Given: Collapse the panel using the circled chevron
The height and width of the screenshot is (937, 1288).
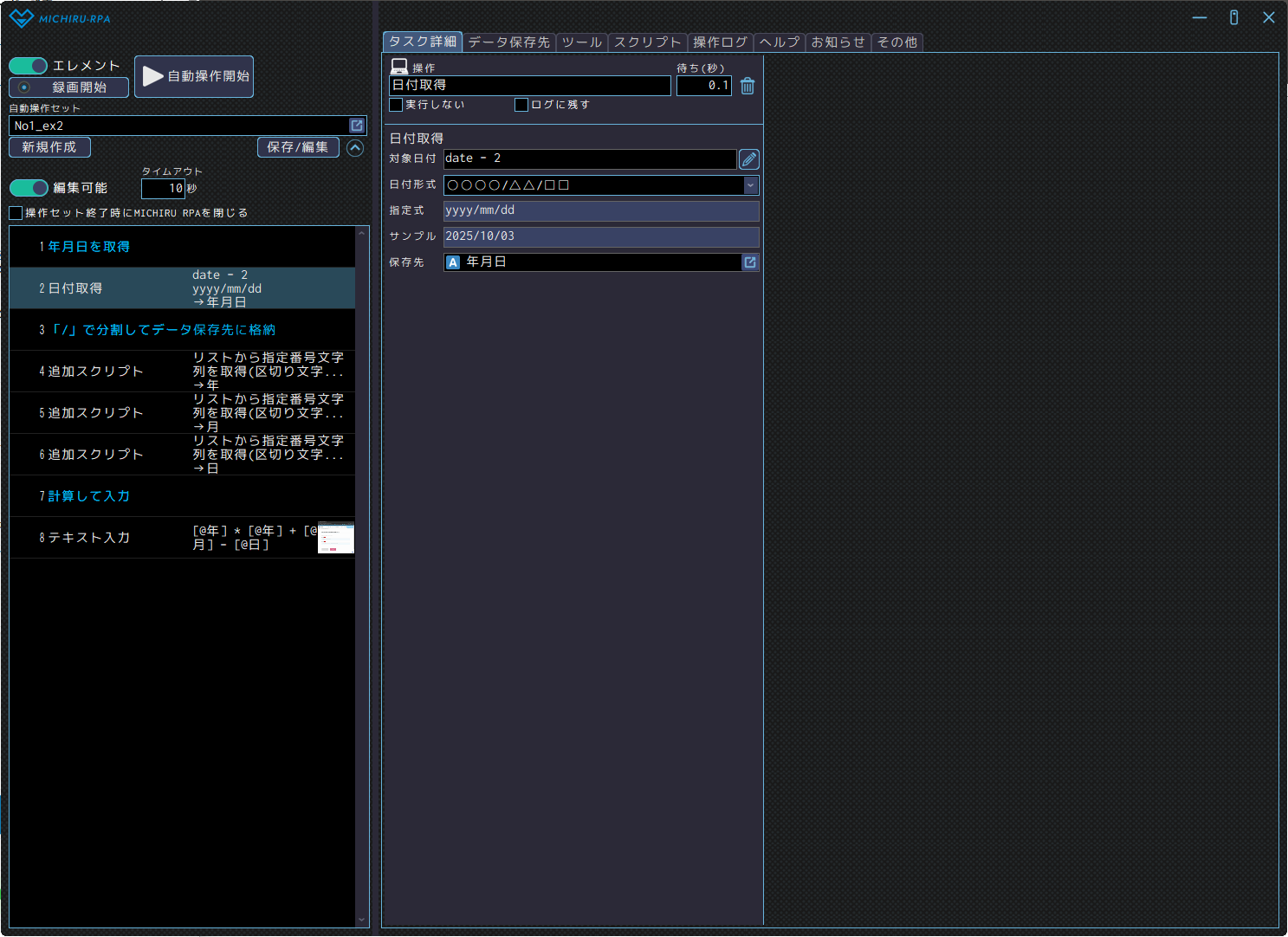Looking at the screenshot, I should pos(355,148).
